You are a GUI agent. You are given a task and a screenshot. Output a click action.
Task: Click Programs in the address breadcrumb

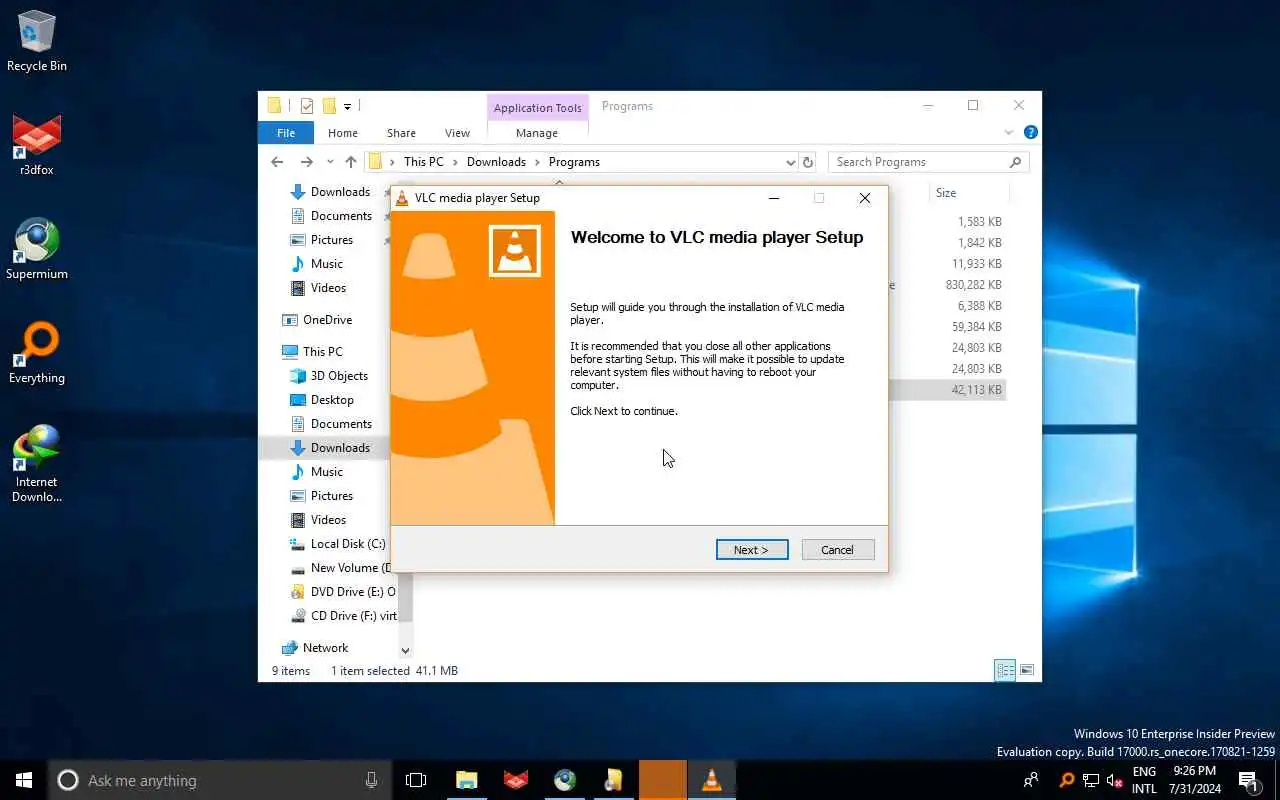574,162
